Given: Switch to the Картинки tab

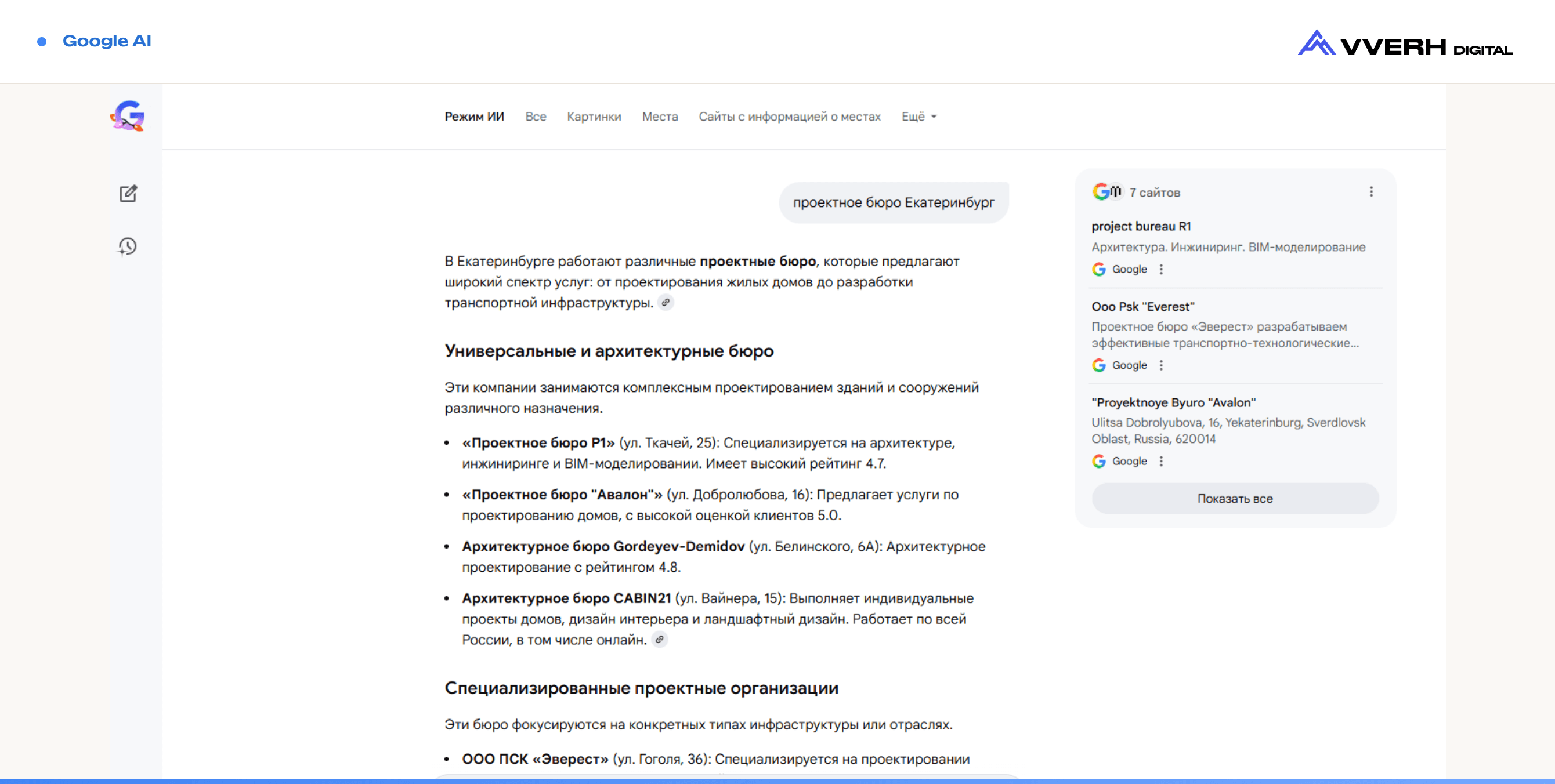Looking at the screenshot, I should tap(594, 117).
